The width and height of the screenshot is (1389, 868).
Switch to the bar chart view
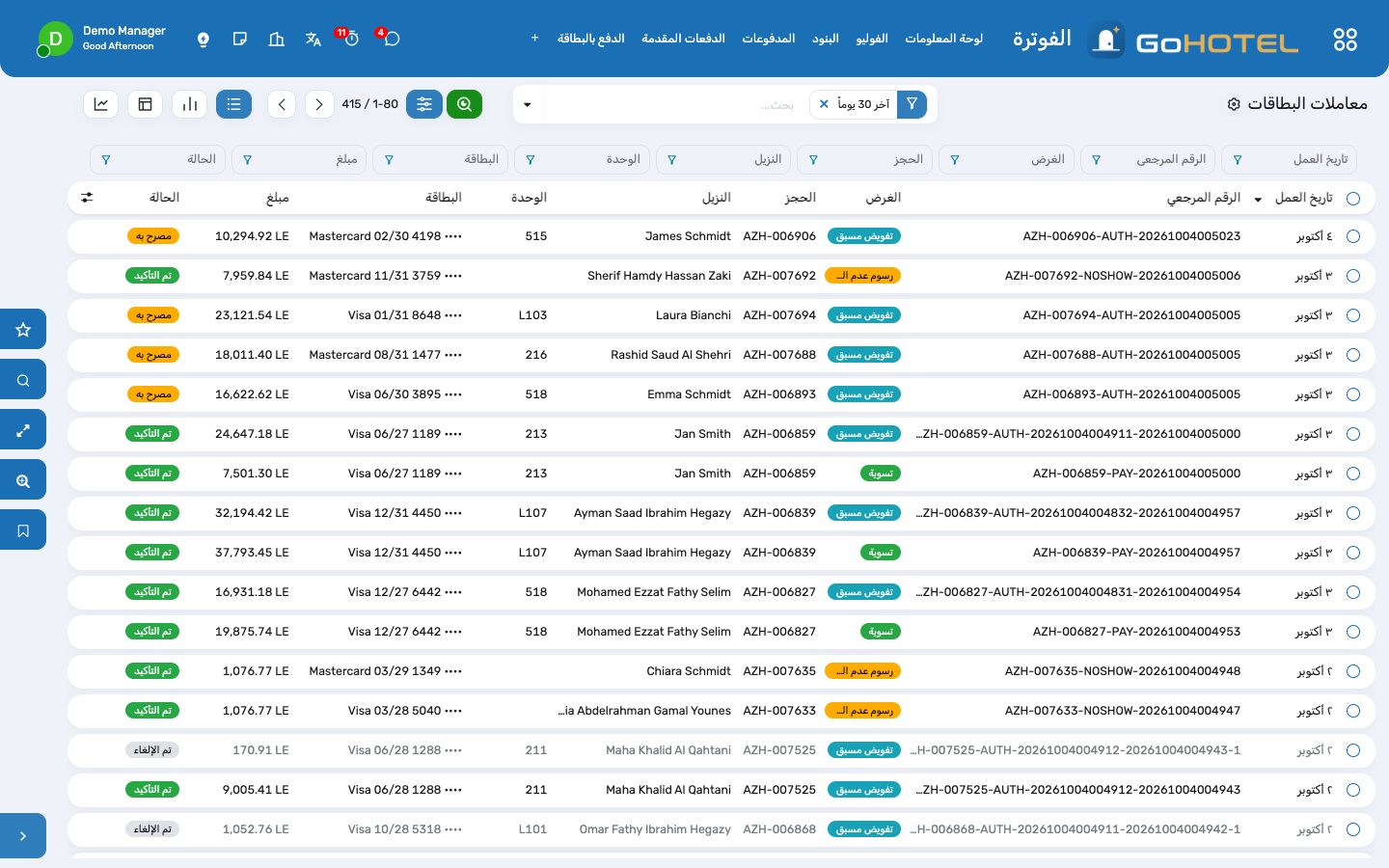[x=190, y=104]
